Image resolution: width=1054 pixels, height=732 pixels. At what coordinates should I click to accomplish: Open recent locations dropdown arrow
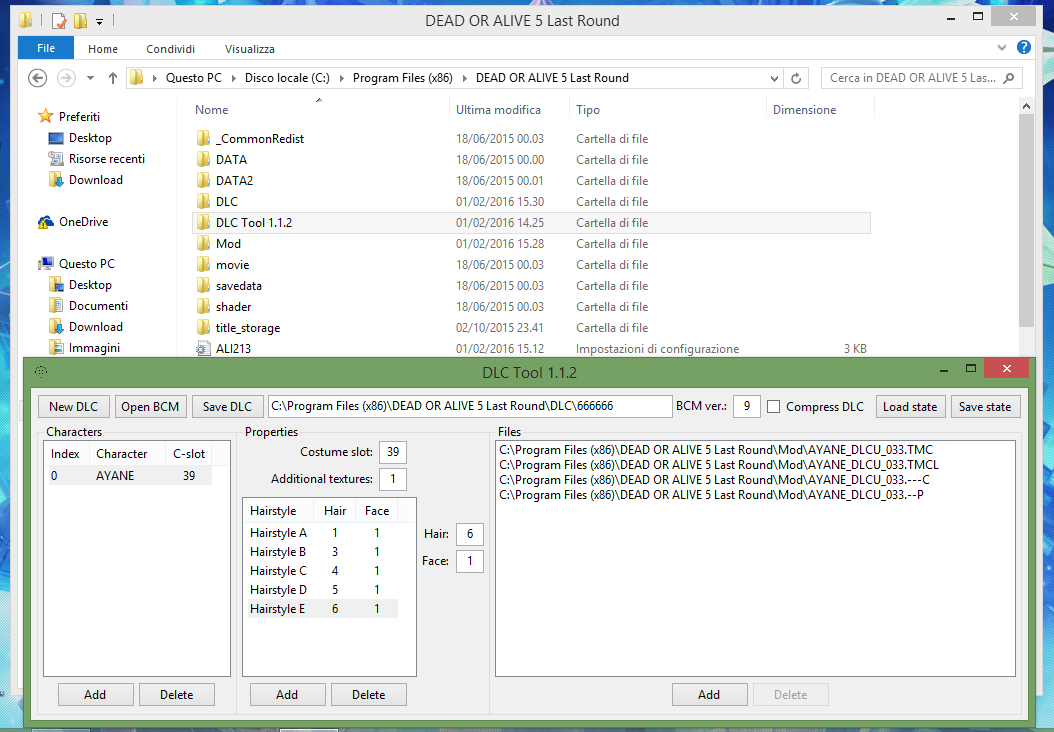click(x=90, y=78)
